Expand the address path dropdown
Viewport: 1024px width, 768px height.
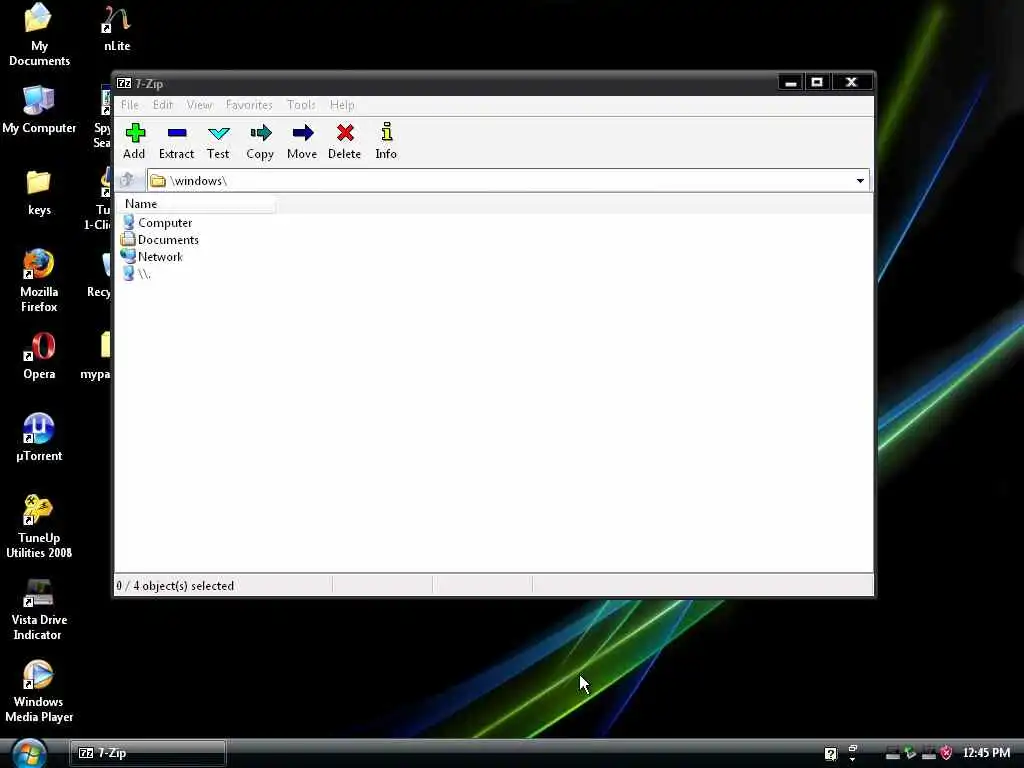tap(860, 181)
